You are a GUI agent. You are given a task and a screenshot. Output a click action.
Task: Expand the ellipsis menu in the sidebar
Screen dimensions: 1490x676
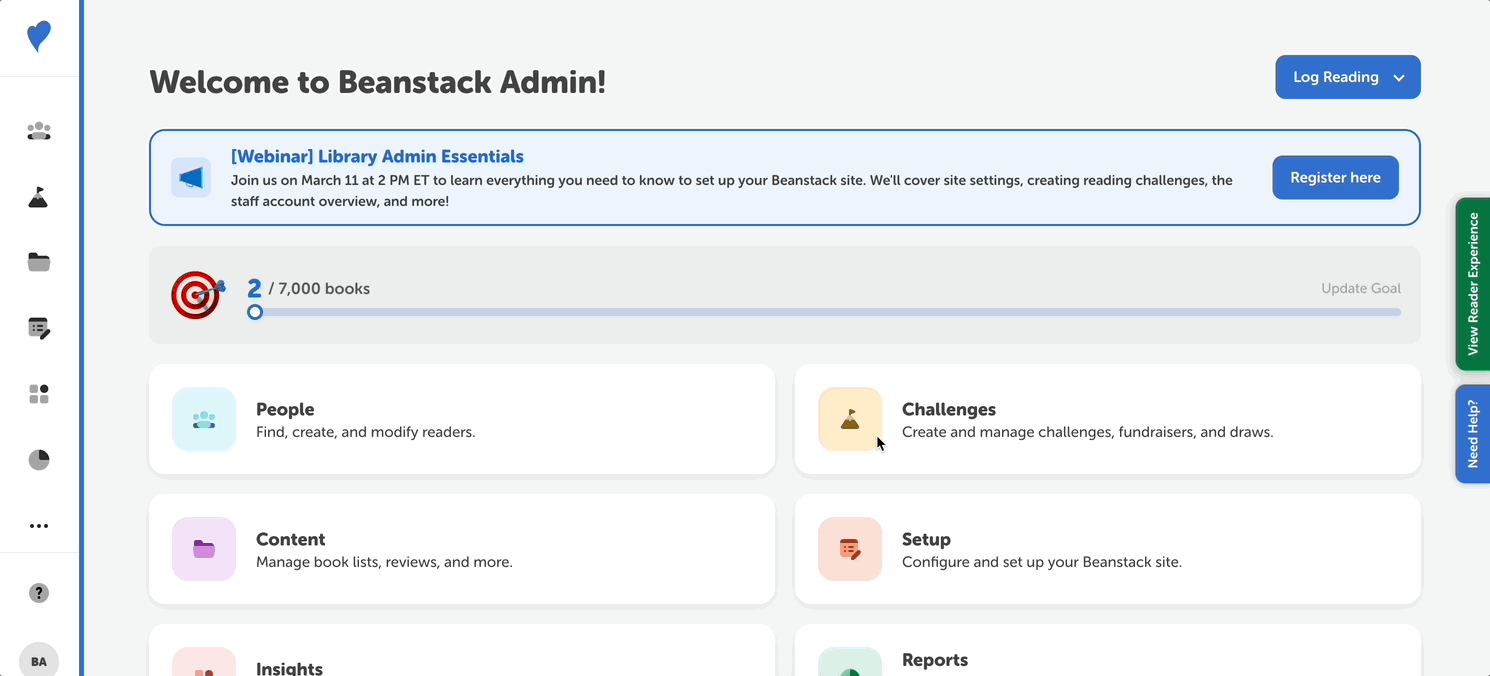(x=38, y=525)
